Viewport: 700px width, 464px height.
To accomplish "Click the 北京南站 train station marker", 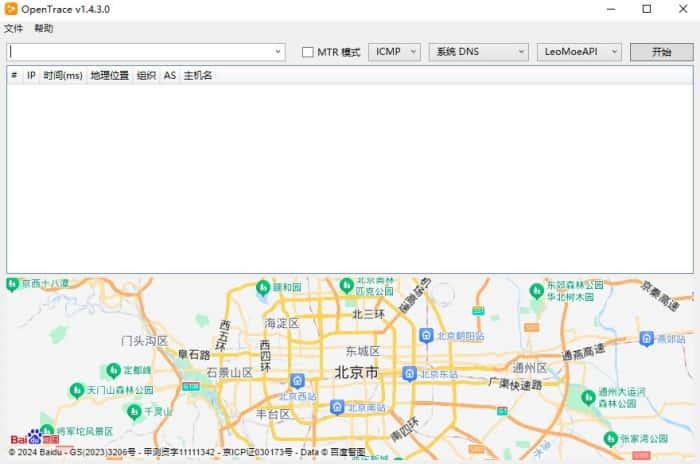I will (x=337, y=407).
